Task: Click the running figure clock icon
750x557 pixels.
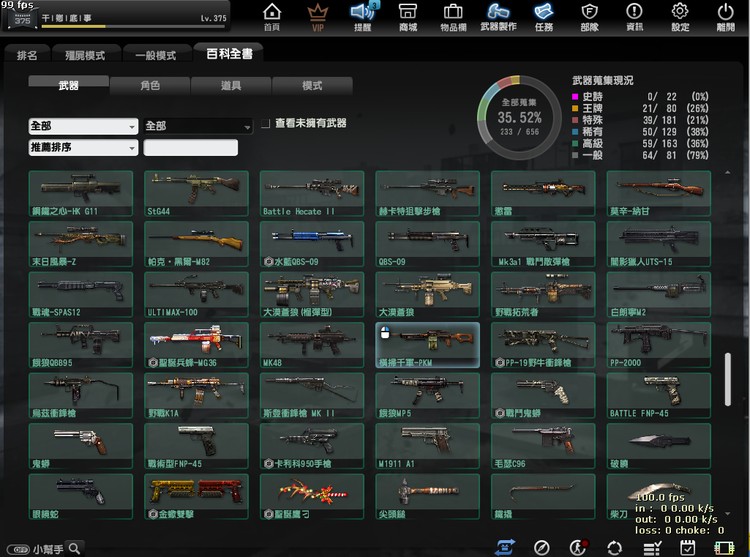Action: pos(578,547)
